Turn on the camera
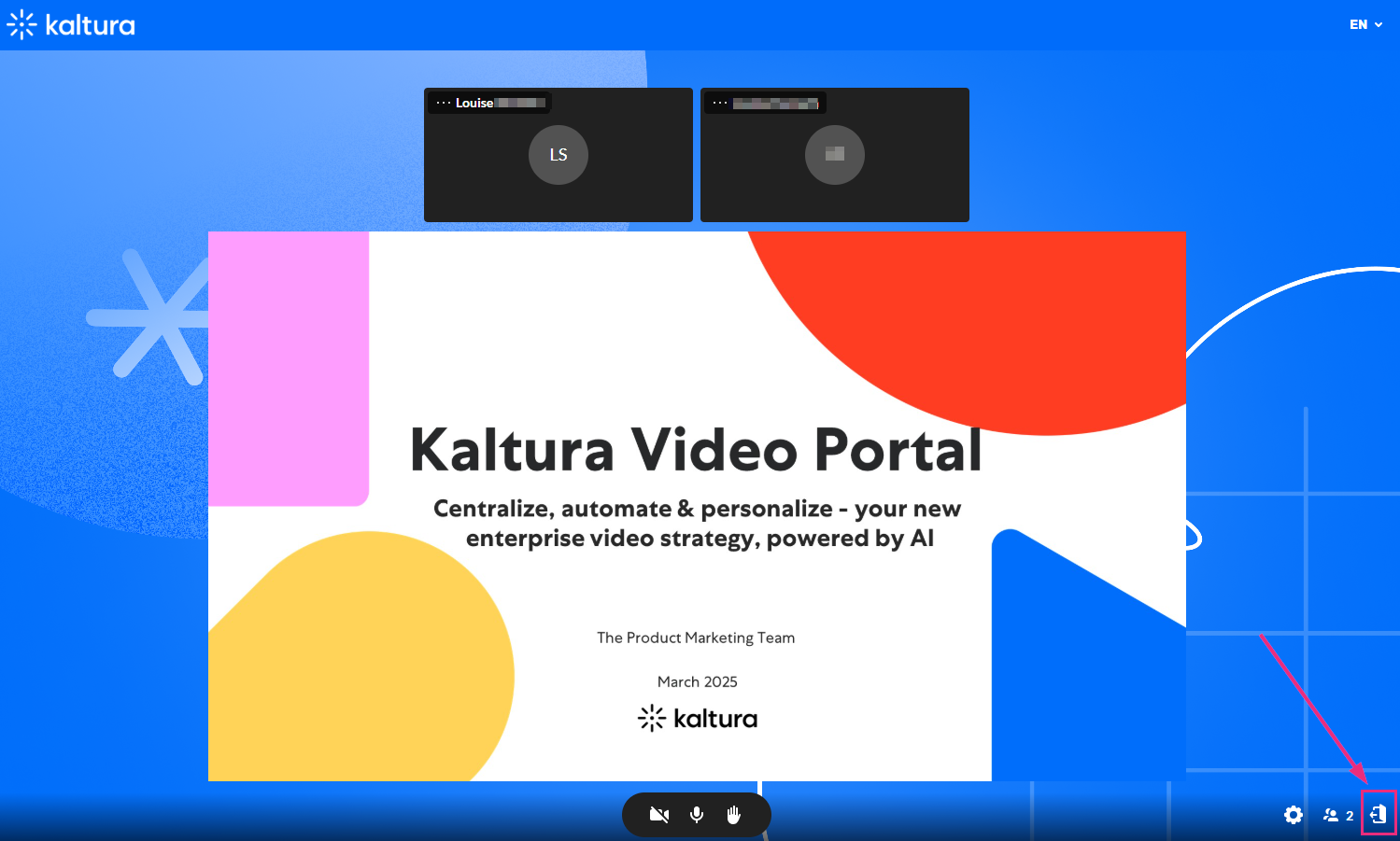Image resolution: width=1400 pixels, height=841 pixels. pyautogui.click(x=659, y=815)
